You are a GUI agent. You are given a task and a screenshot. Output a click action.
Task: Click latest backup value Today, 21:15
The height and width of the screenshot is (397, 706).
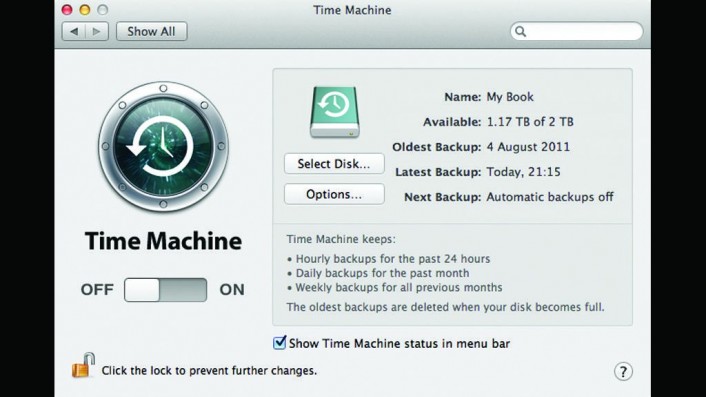(x=524, y=172)
